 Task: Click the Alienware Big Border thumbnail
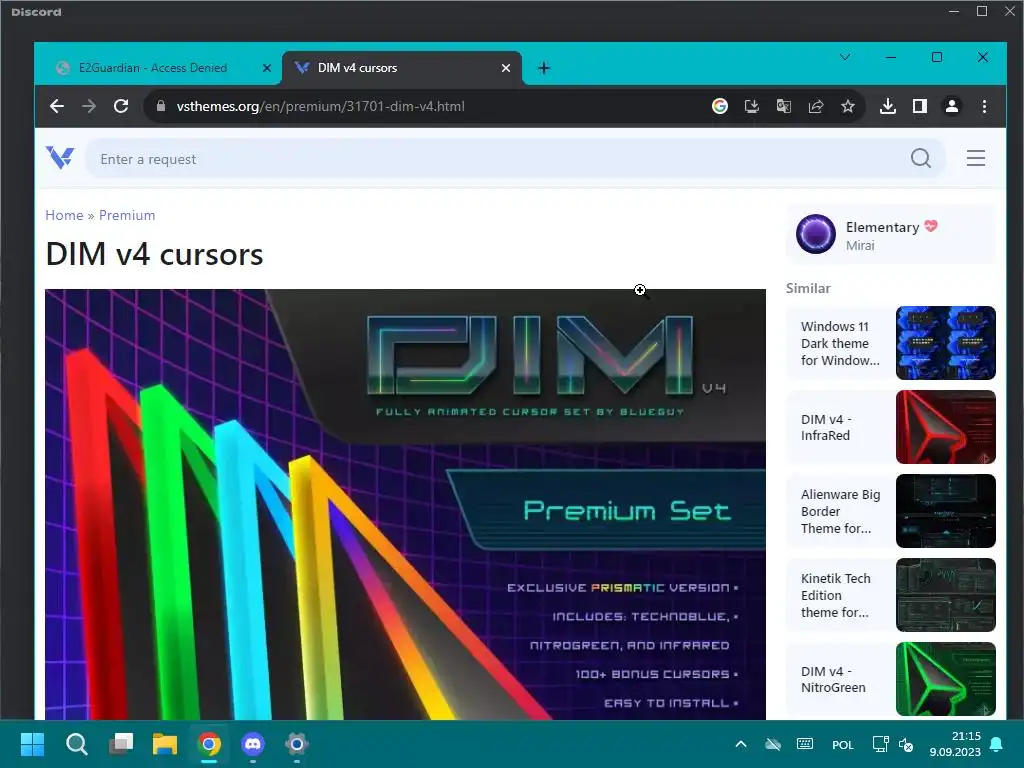946,511
